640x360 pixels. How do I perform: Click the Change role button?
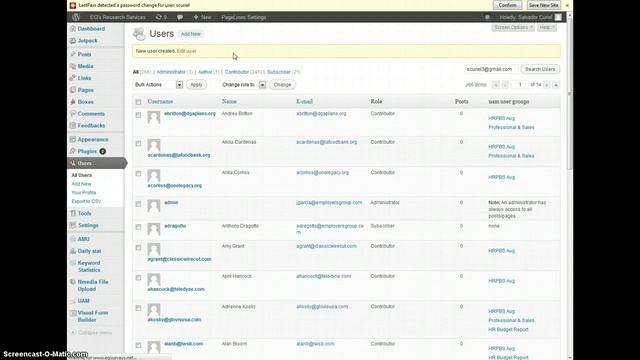(x=282, y=84)
